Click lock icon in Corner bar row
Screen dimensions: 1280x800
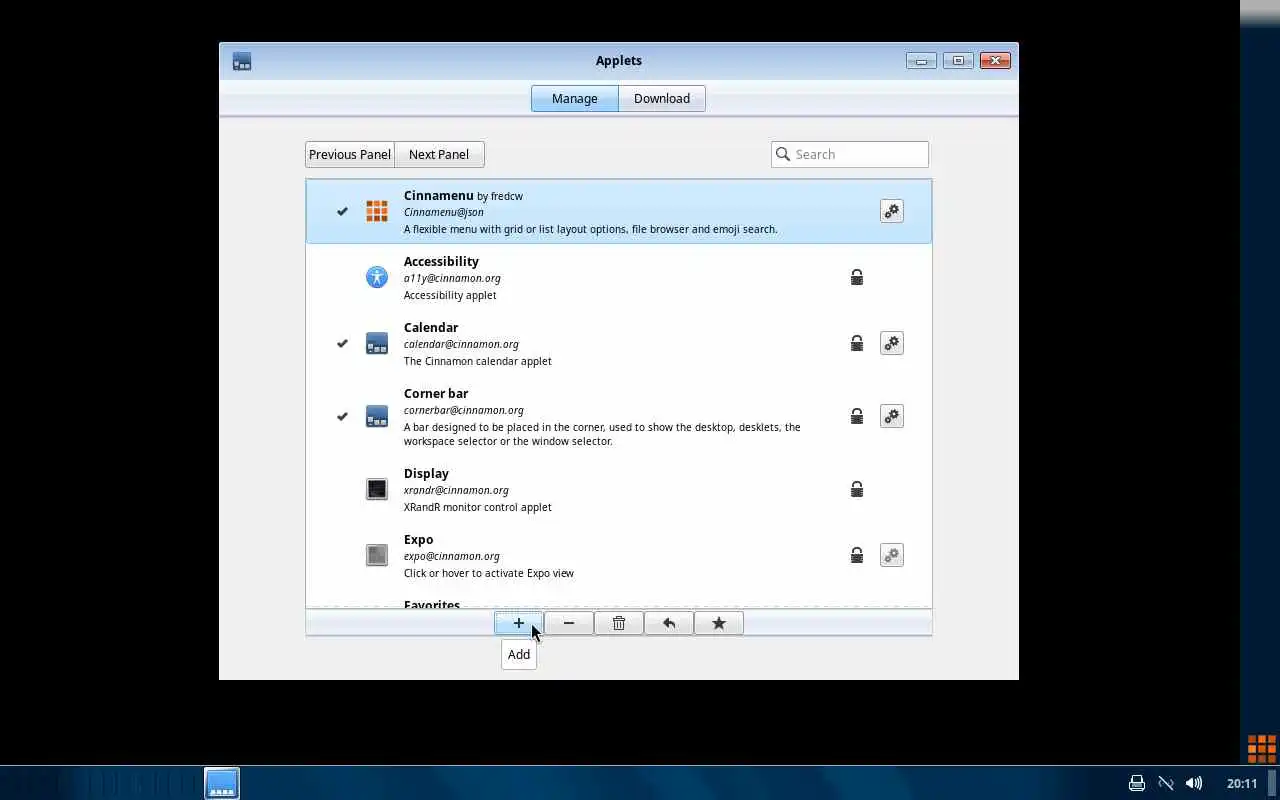pyautogui.click(x=857, y=416)
